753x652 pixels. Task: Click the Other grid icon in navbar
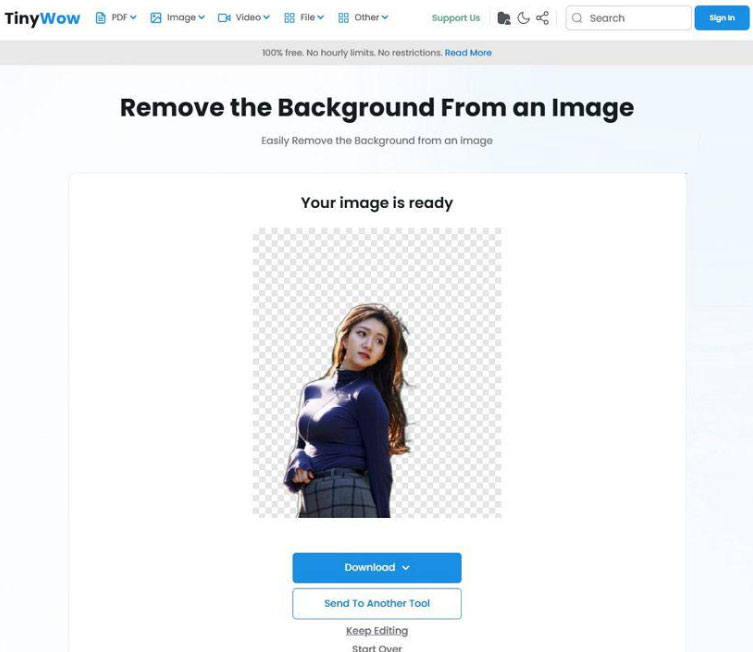(343, 18)
